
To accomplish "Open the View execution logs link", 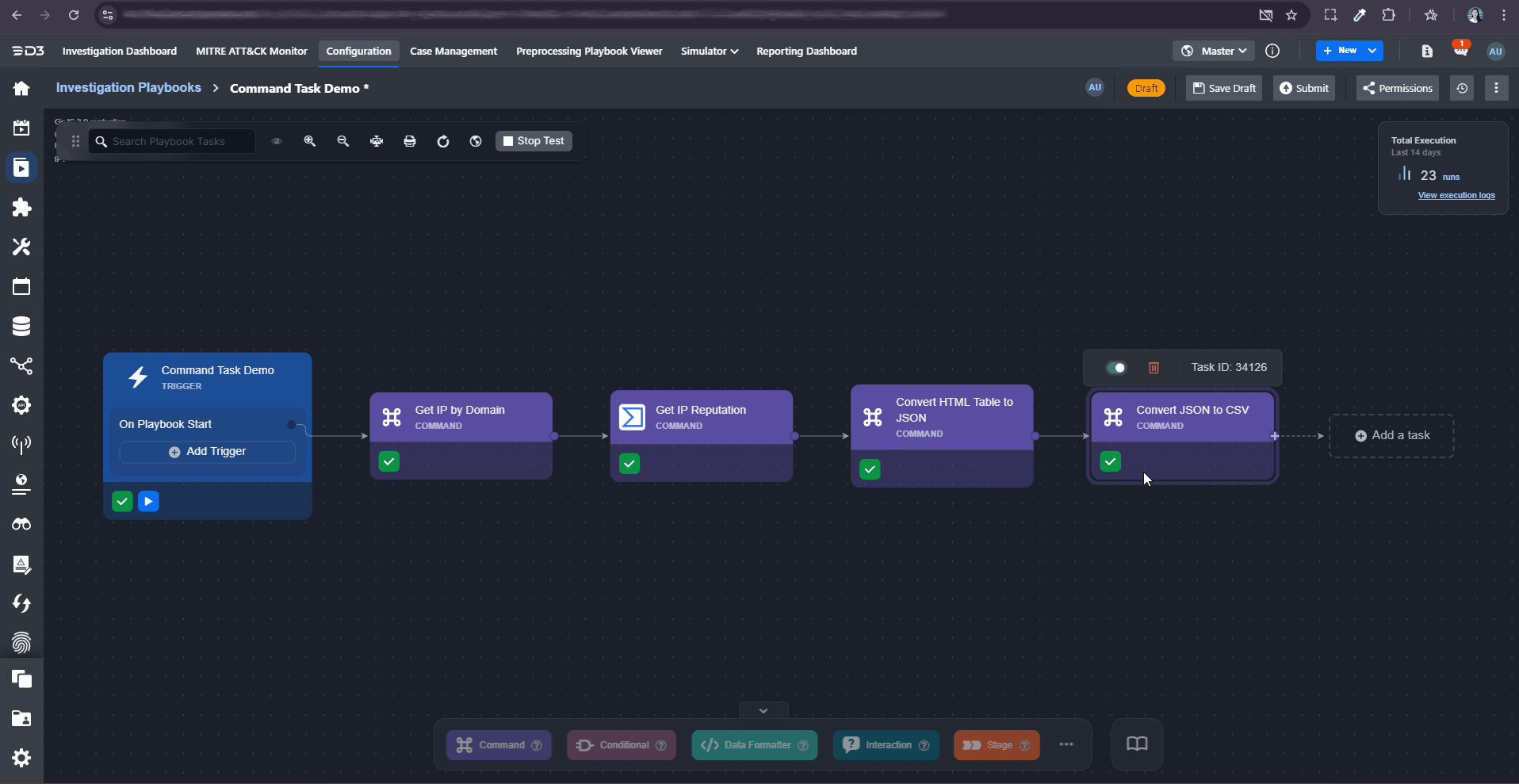I will pyautogui.click(x=1456, y=195).
